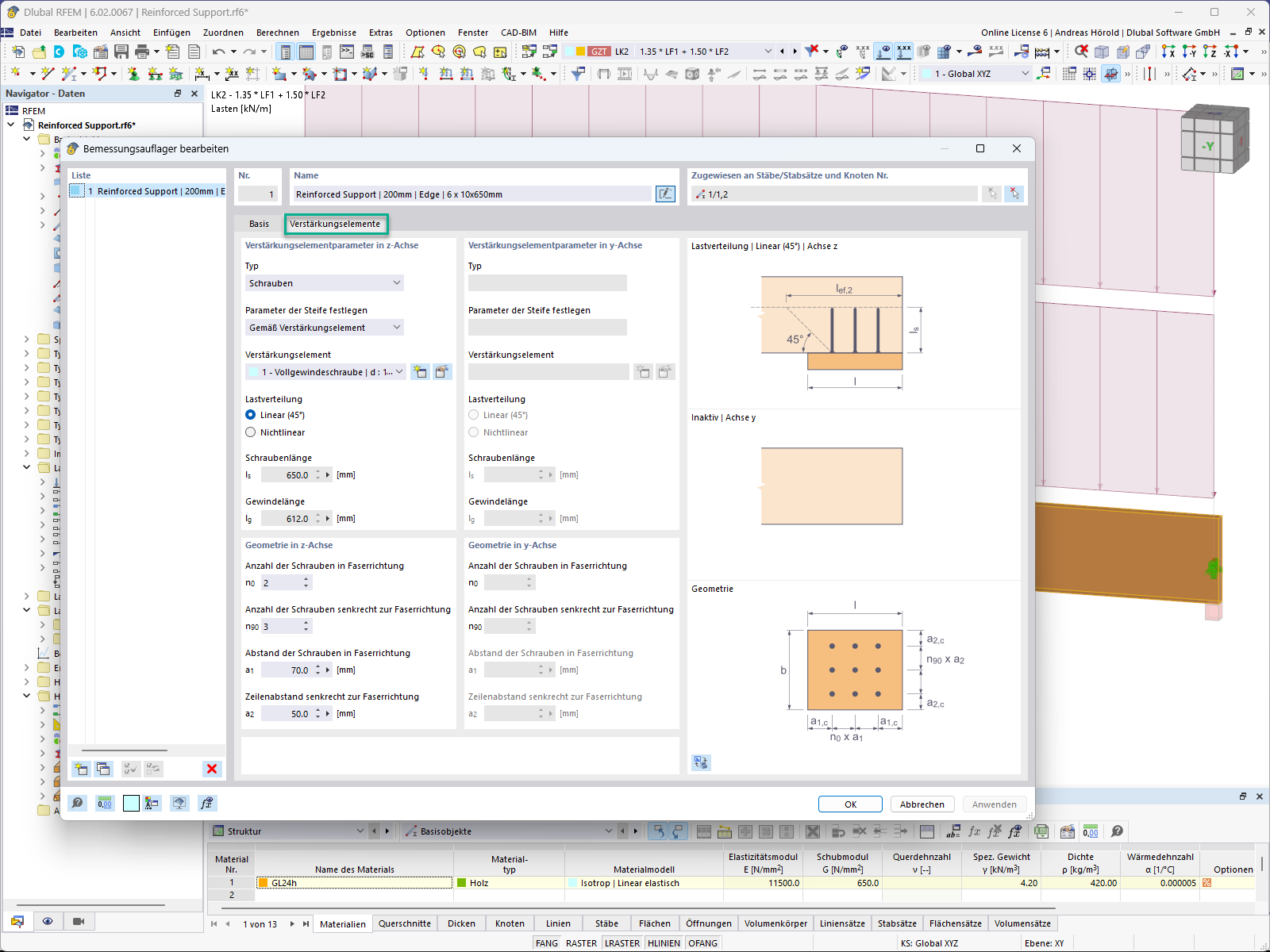Image resolution: width=1270 pixels, height=952 pixels.
Task: Open the 1 - Global XYZ dropdown
Action: click(975, 72)
